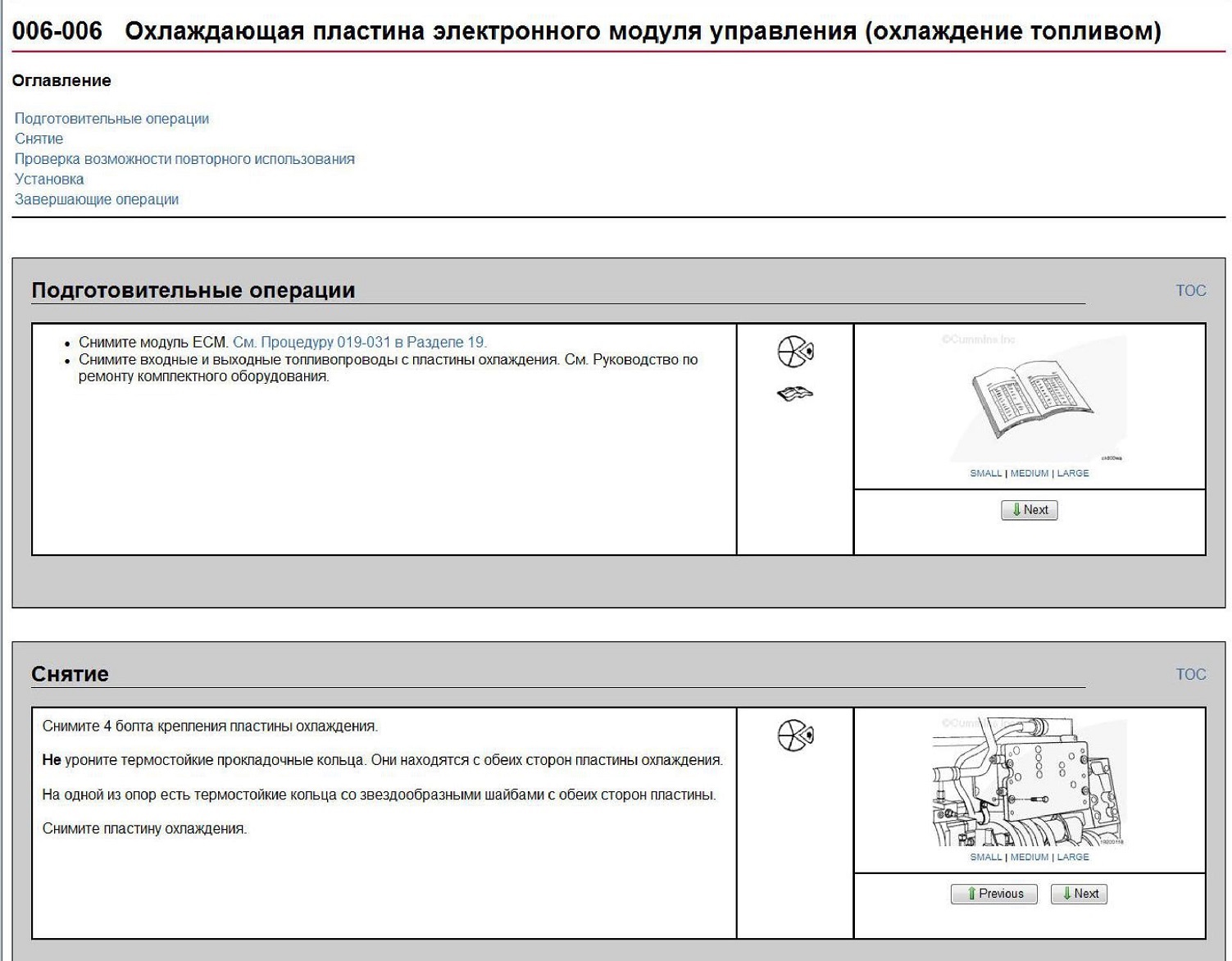
Task: Open Проверка возможности повторного использования link
Action: (x=184, y=159)
